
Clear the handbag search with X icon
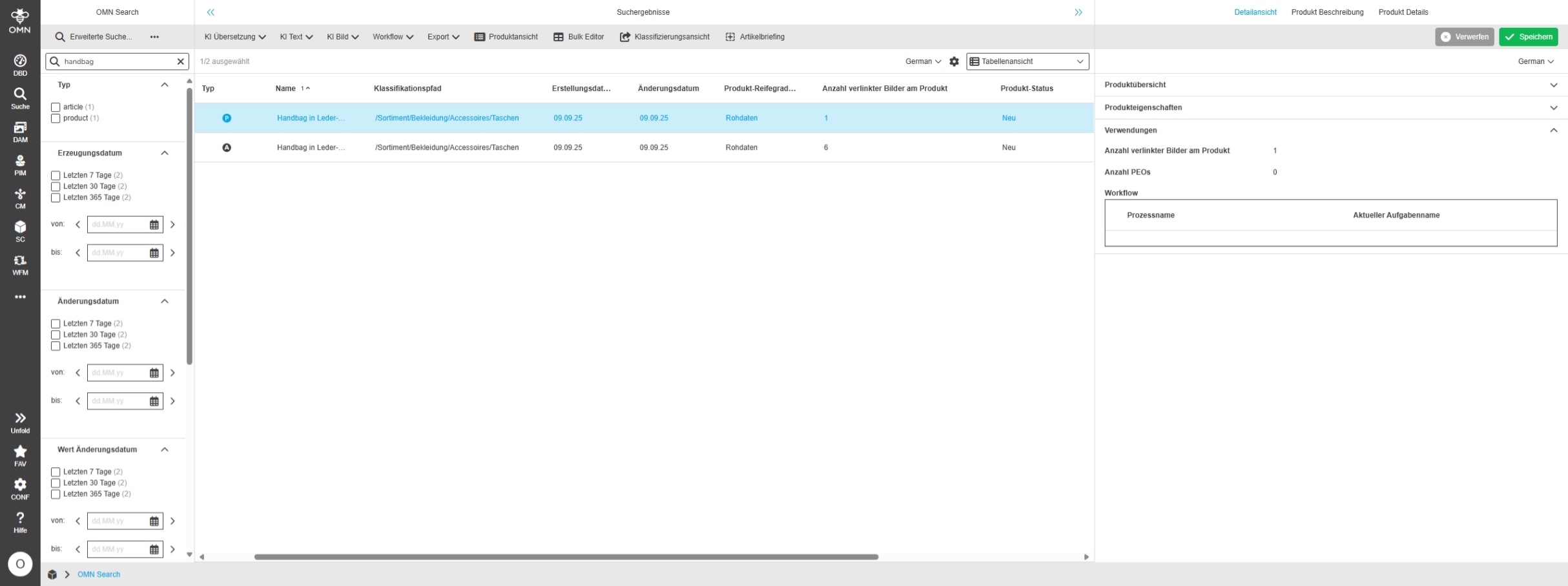tap(181, 61)
